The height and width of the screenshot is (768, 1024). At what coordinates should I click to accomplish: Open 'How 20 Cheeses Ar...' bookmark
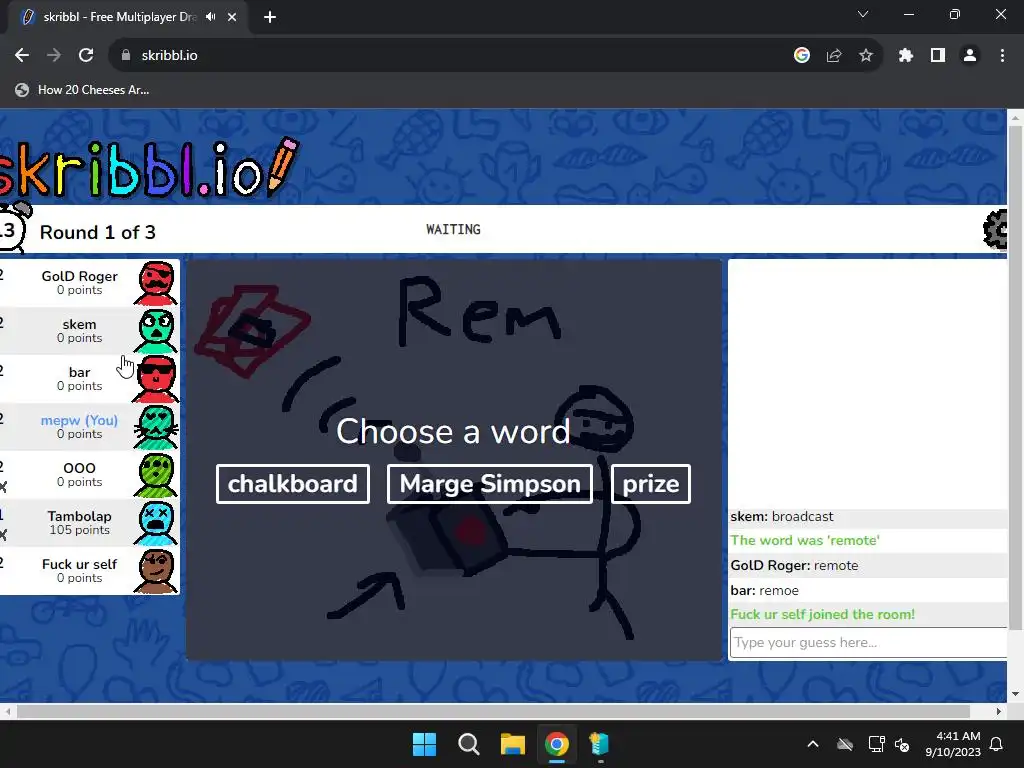83,90
